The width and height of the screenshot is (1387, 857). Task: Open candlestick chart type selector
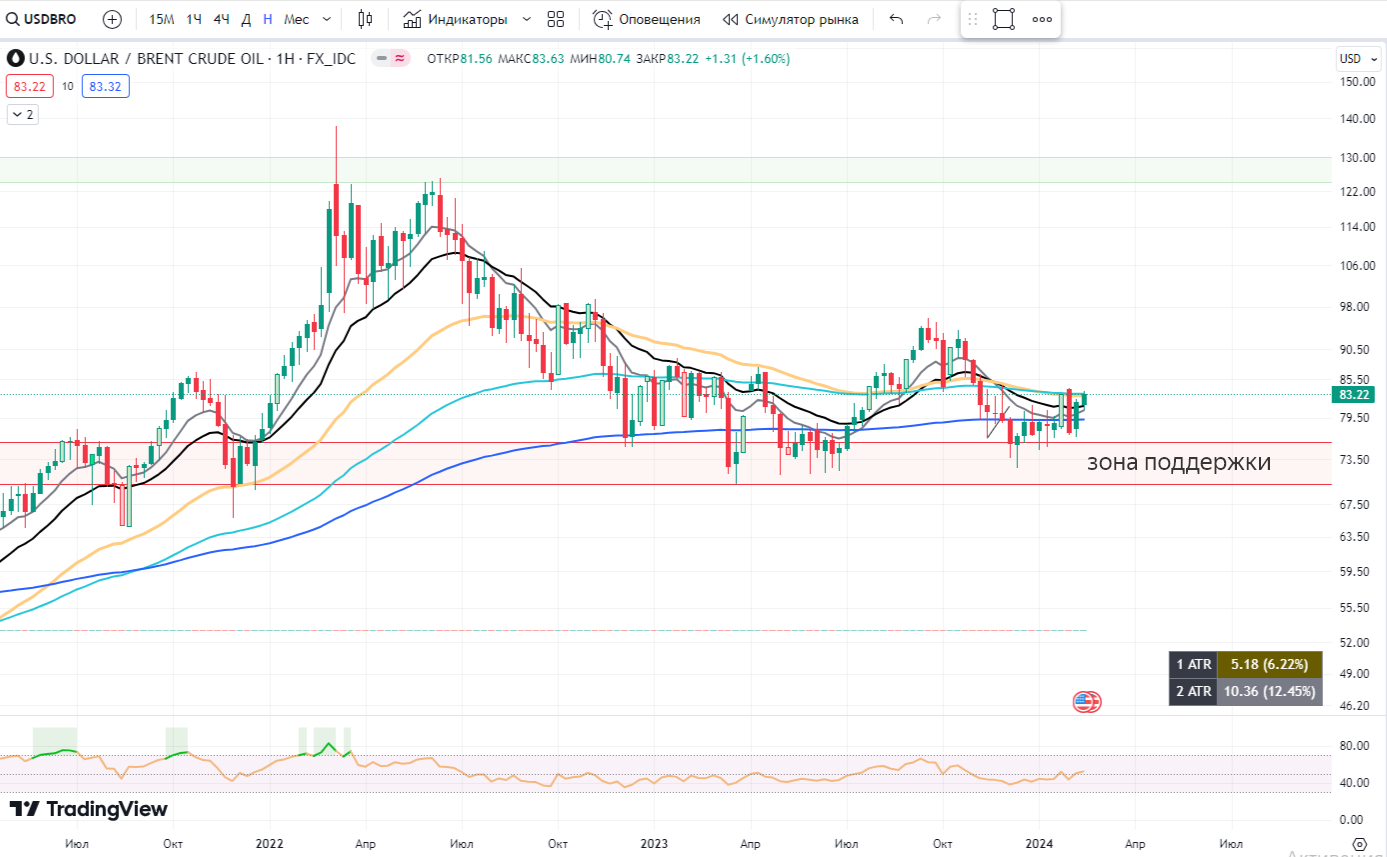pos(365,19)
